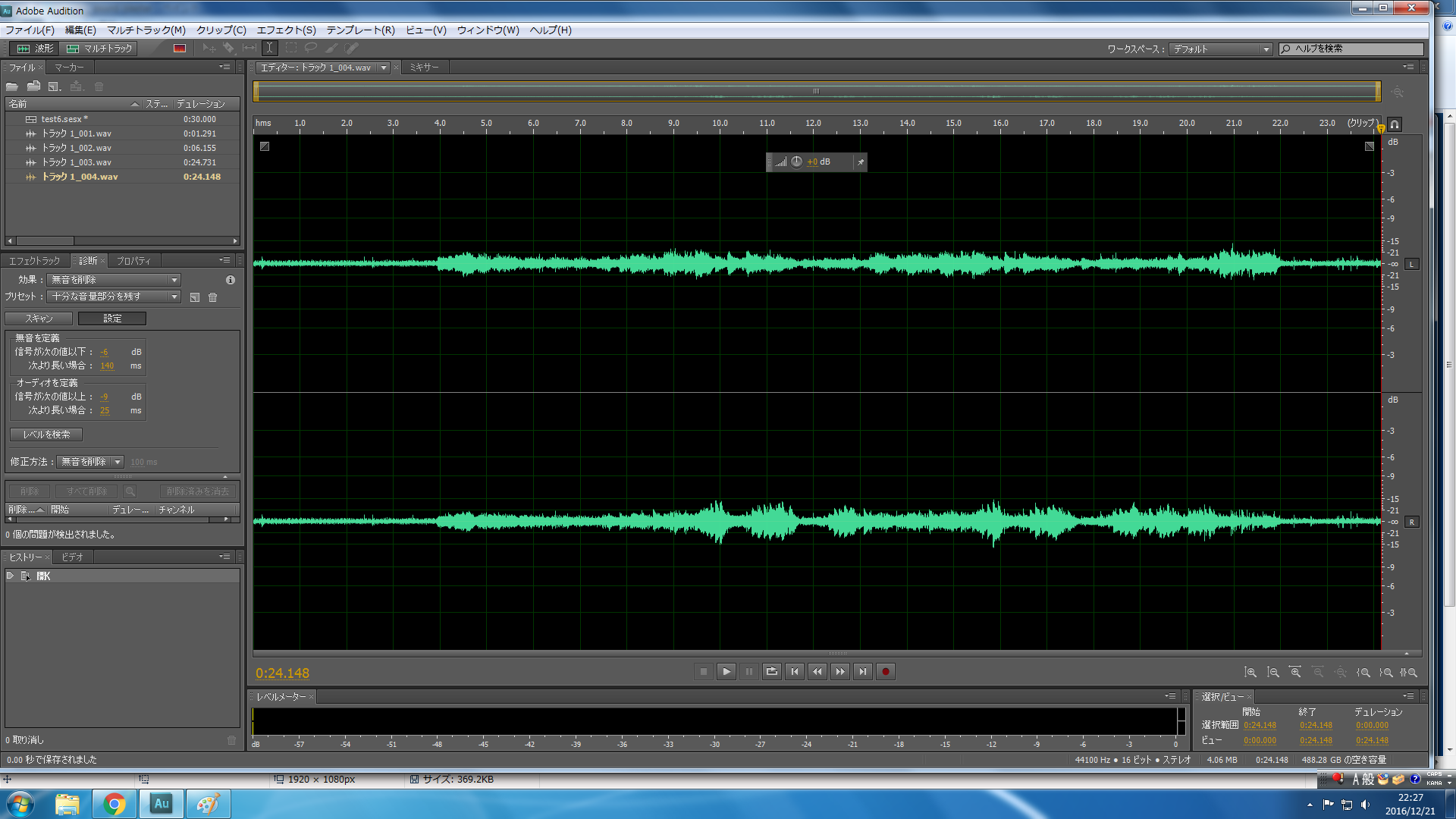The image size is (1456, 819).
Task: Click the zoom in time icon
Action: point(1296,673)
